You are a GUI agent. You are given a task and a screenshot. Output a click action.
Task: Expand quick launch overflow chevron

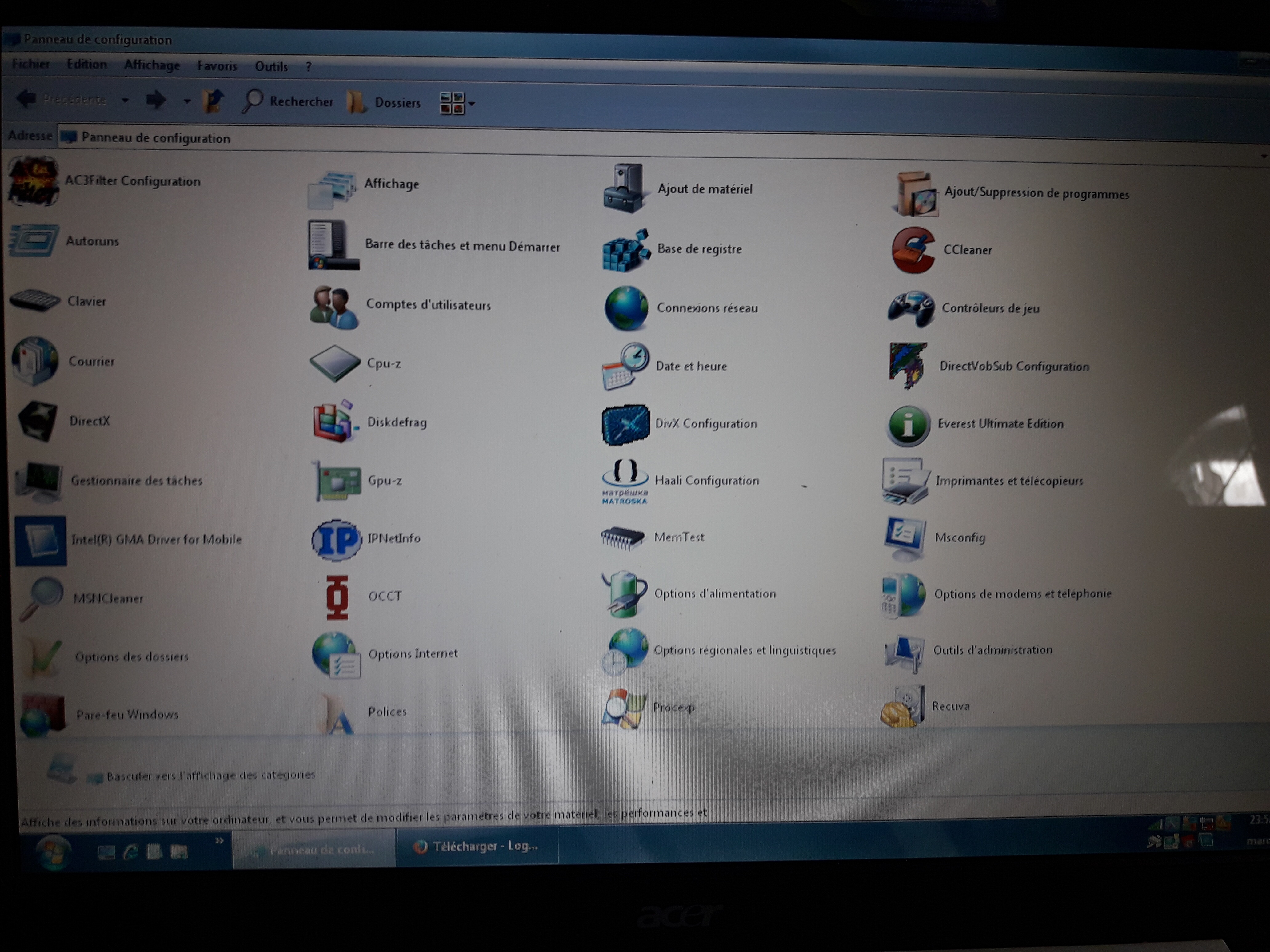coord(219,841)
